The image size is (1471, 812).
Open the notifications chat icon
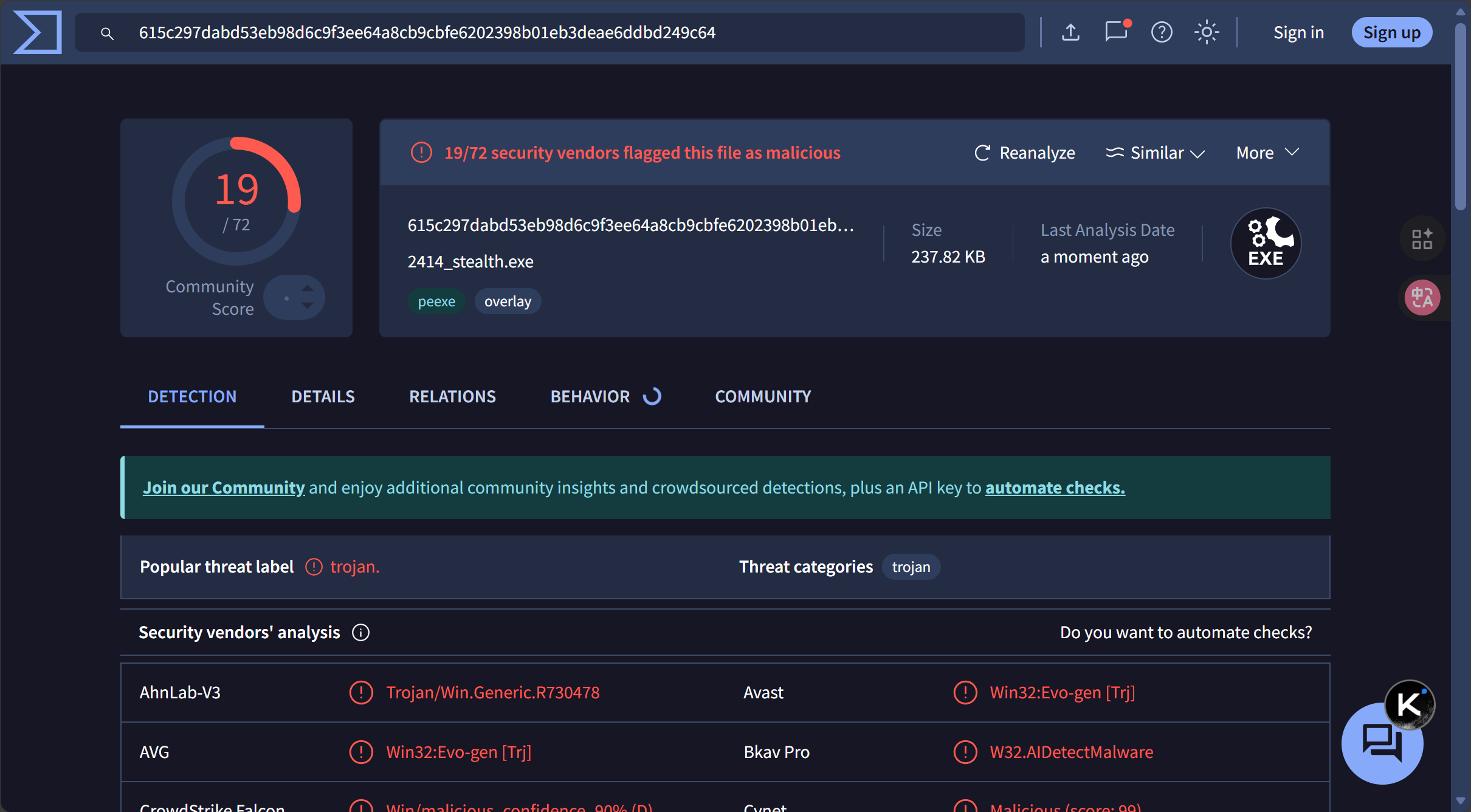[1116, 32]
